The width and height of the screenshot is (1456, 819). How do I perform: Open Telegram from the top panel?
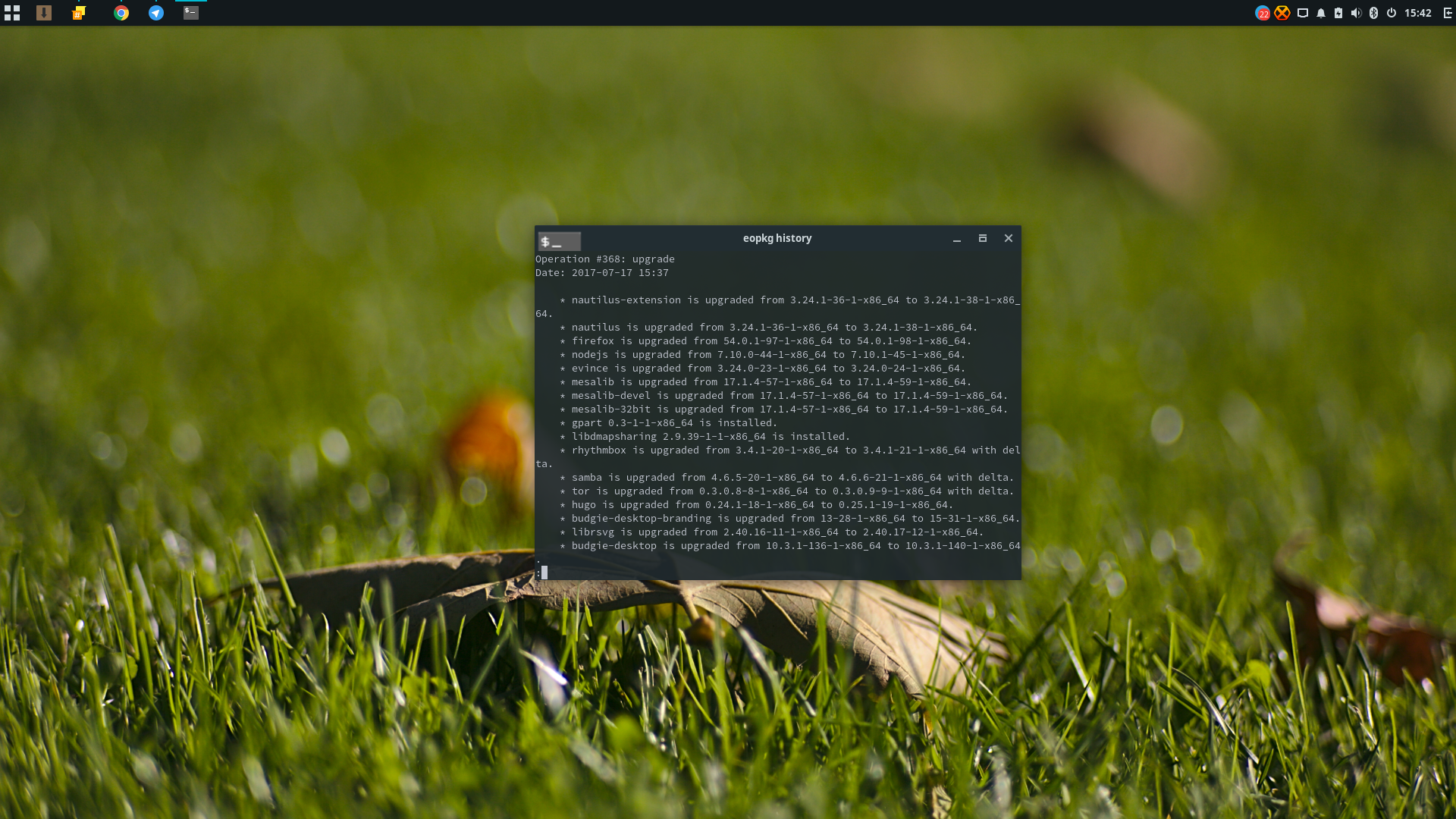tap(156, 13)
